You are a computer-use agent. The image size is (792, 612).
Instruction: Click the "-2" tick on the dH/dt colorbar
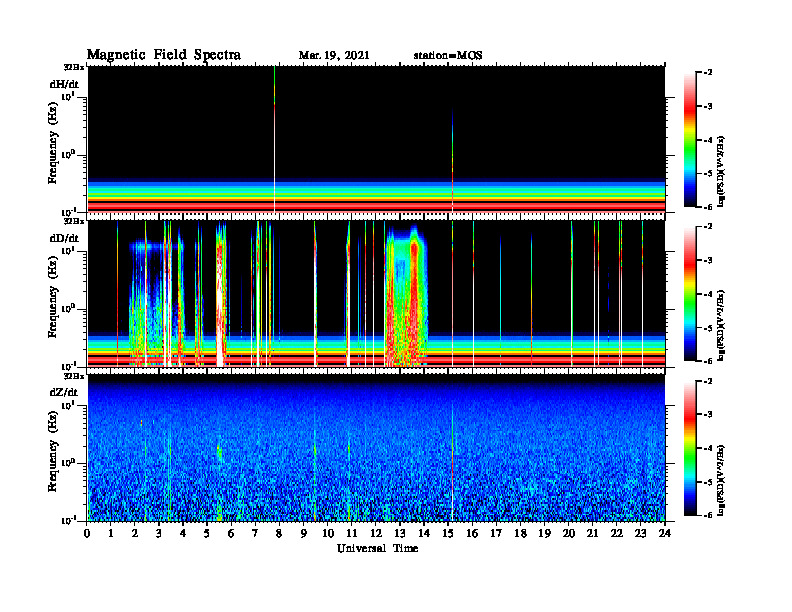pyautogui.click(x=709, y=73)
